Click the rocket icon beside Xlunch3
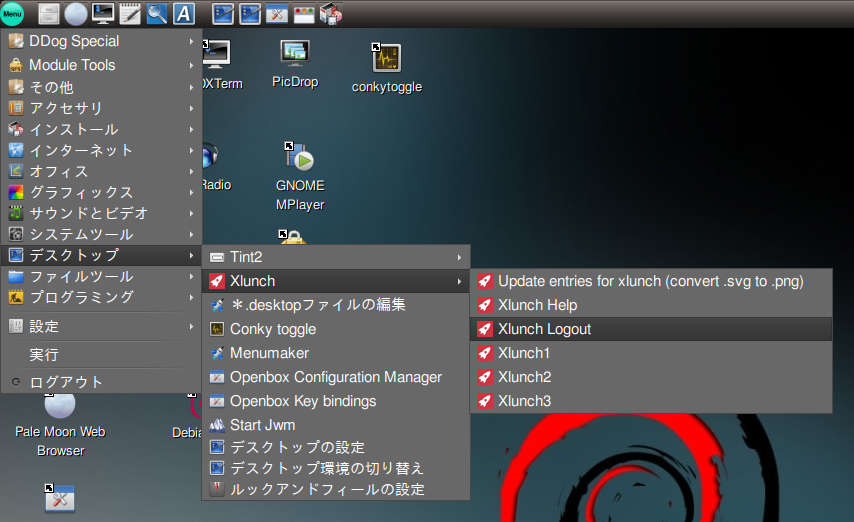Image resolution: width=854 pixels, height=522 pixels. pyautogui.click(x=484, y=401)
